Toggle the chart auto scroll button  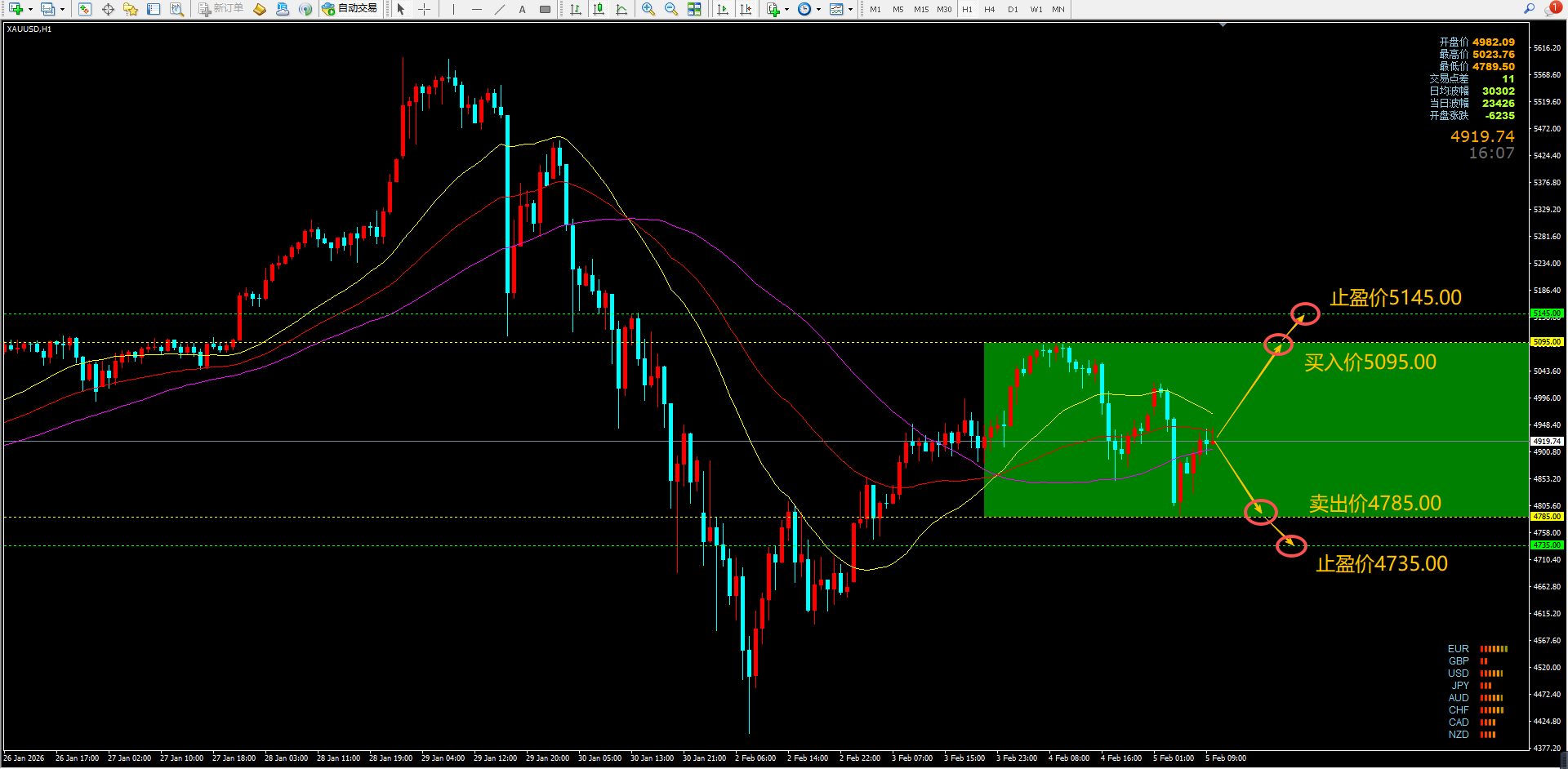[722, 9]
